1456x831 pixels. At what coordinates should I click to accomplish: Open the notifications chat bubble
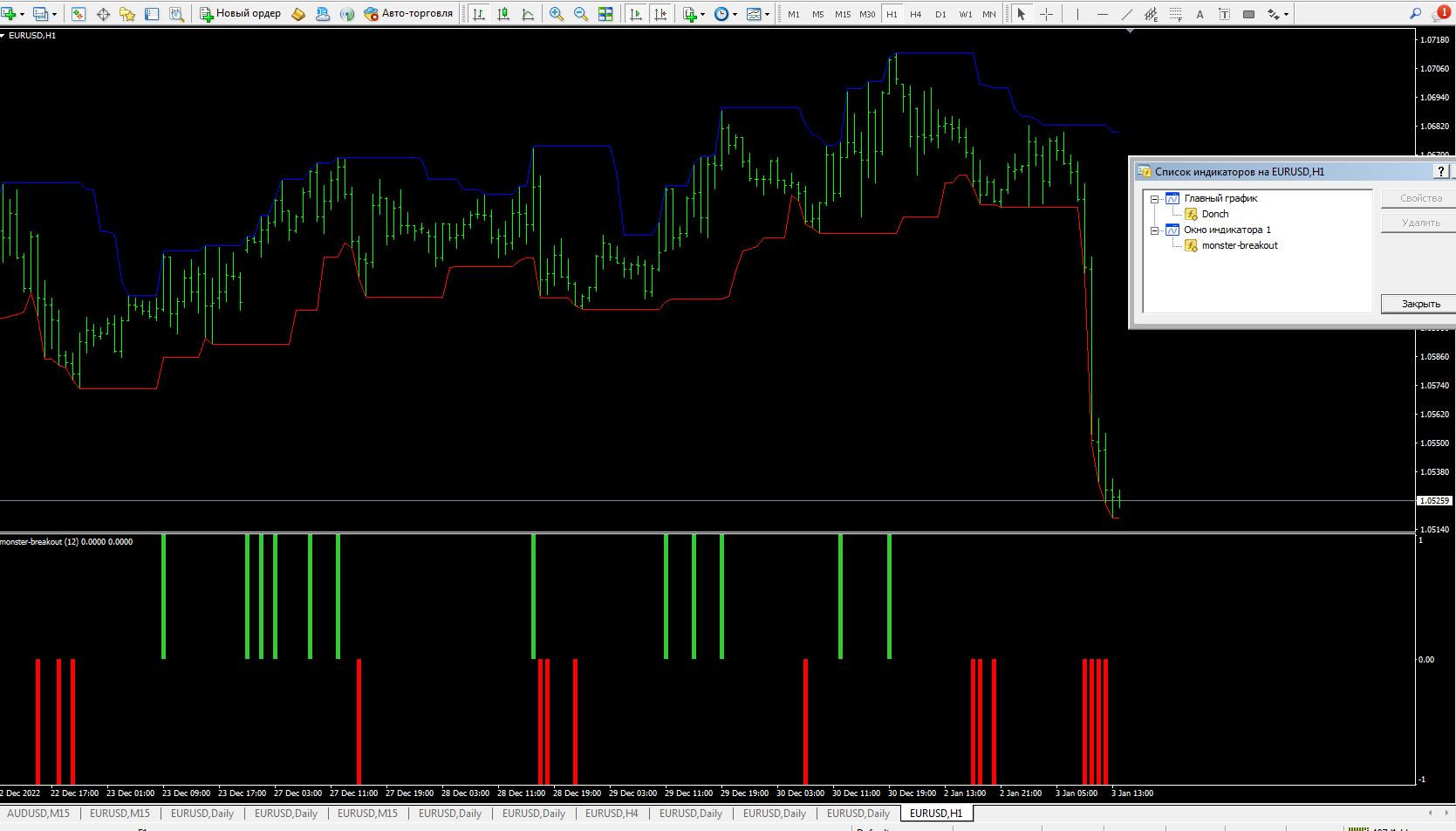[1440, 13]
